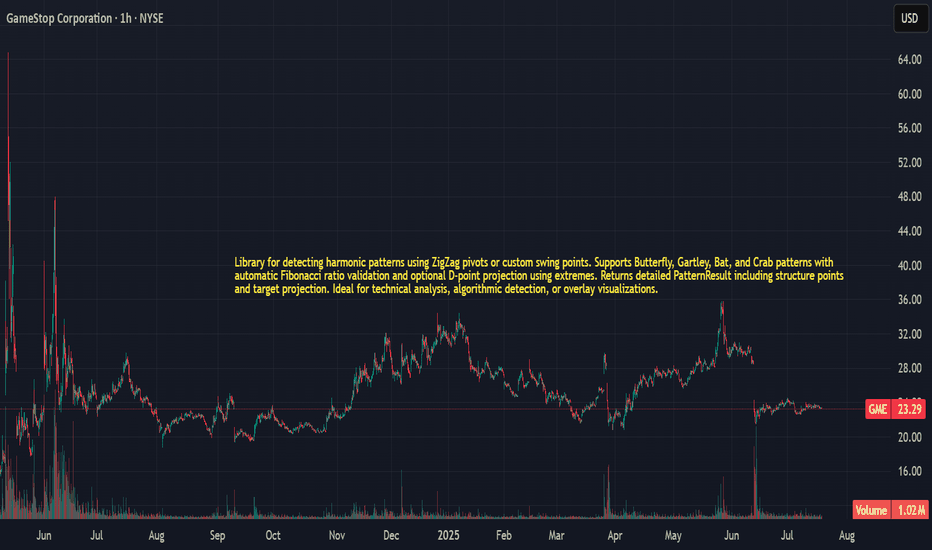The width and height of the screenshot is (932, 550).
Task: Click the 20.00 price axis label
Action: (x=909, y=437)
